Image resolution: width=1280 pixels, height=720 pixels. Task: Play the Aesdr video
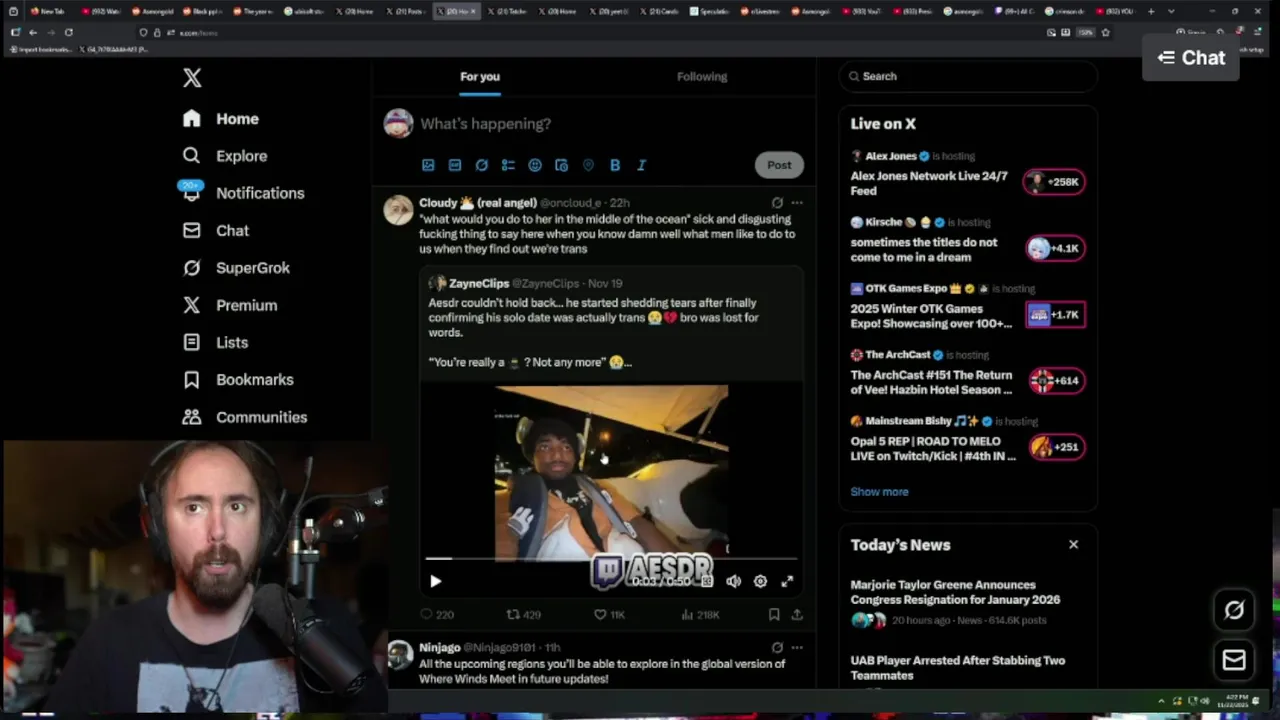point(436,581)
